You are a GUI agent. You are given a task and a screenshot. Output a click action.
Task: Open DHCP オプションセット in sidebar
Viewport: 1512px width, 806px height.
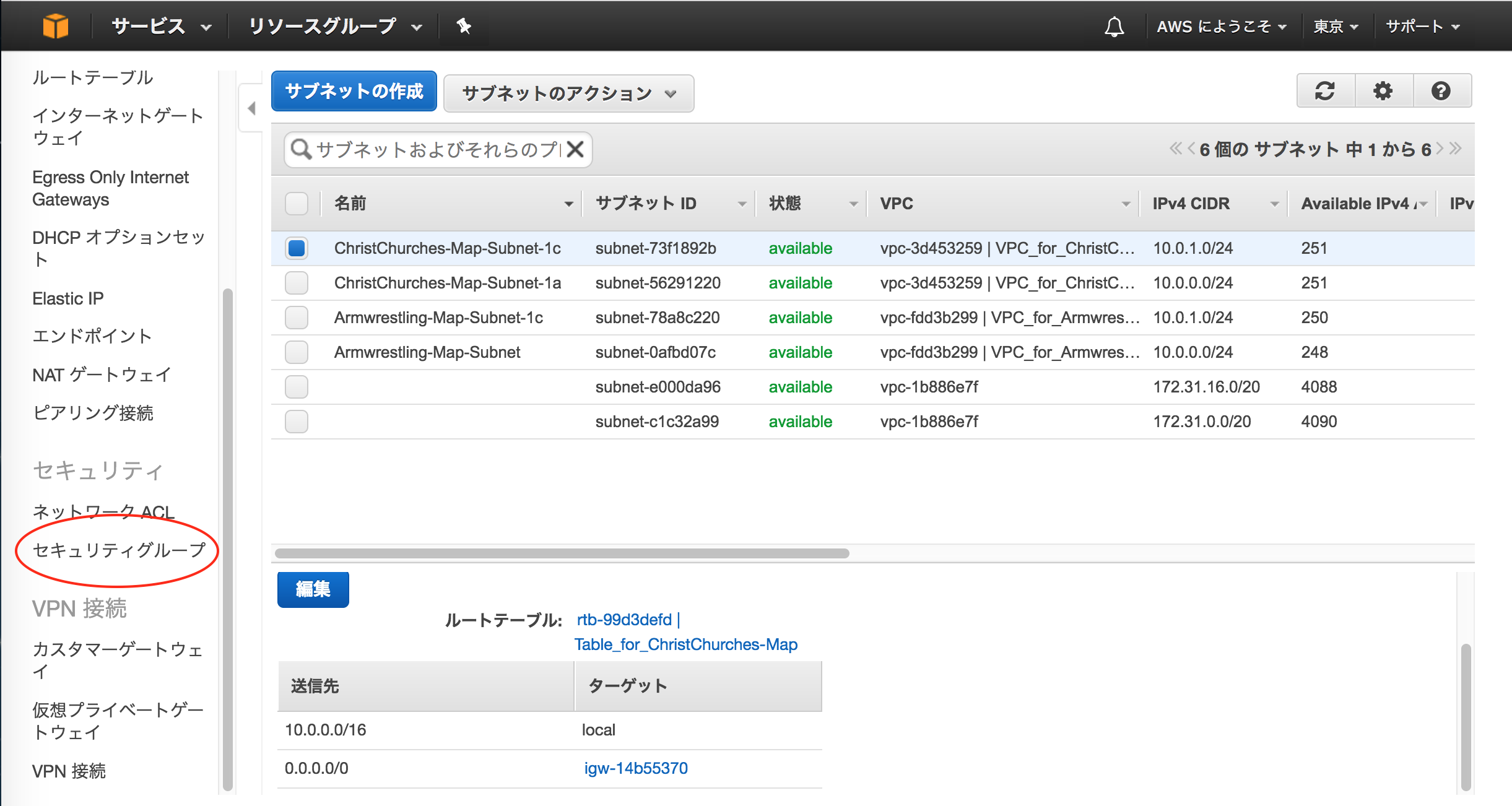(119, 248)
